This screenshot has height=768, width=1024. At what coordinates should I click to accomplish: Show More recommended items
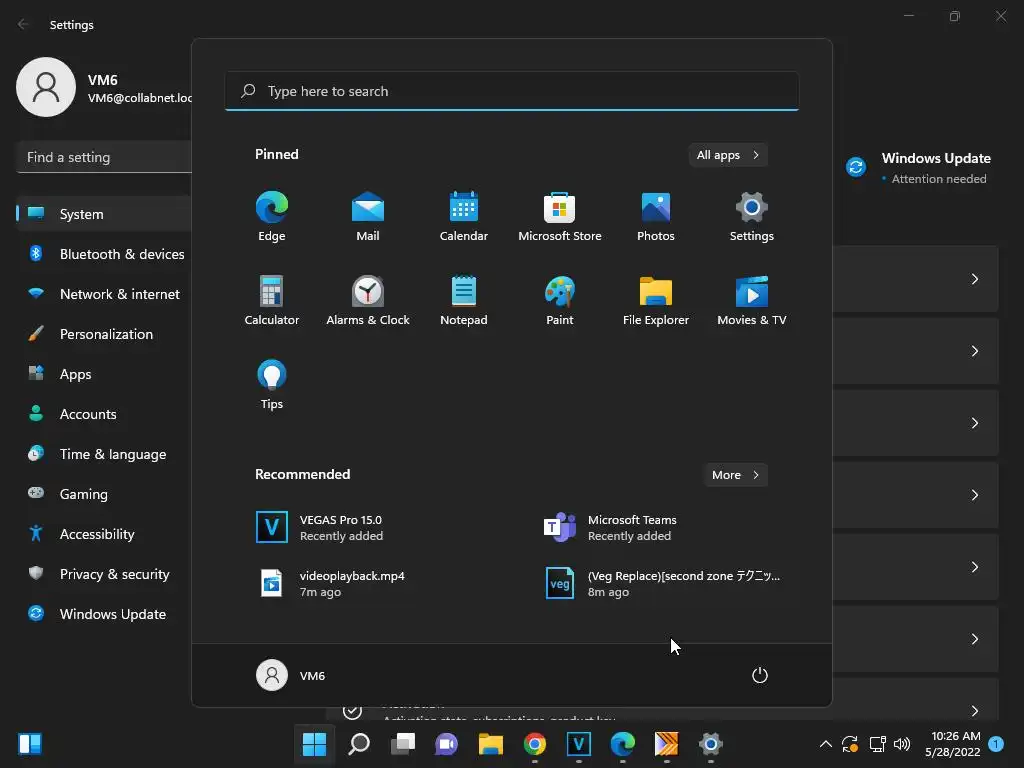point(736,475)
